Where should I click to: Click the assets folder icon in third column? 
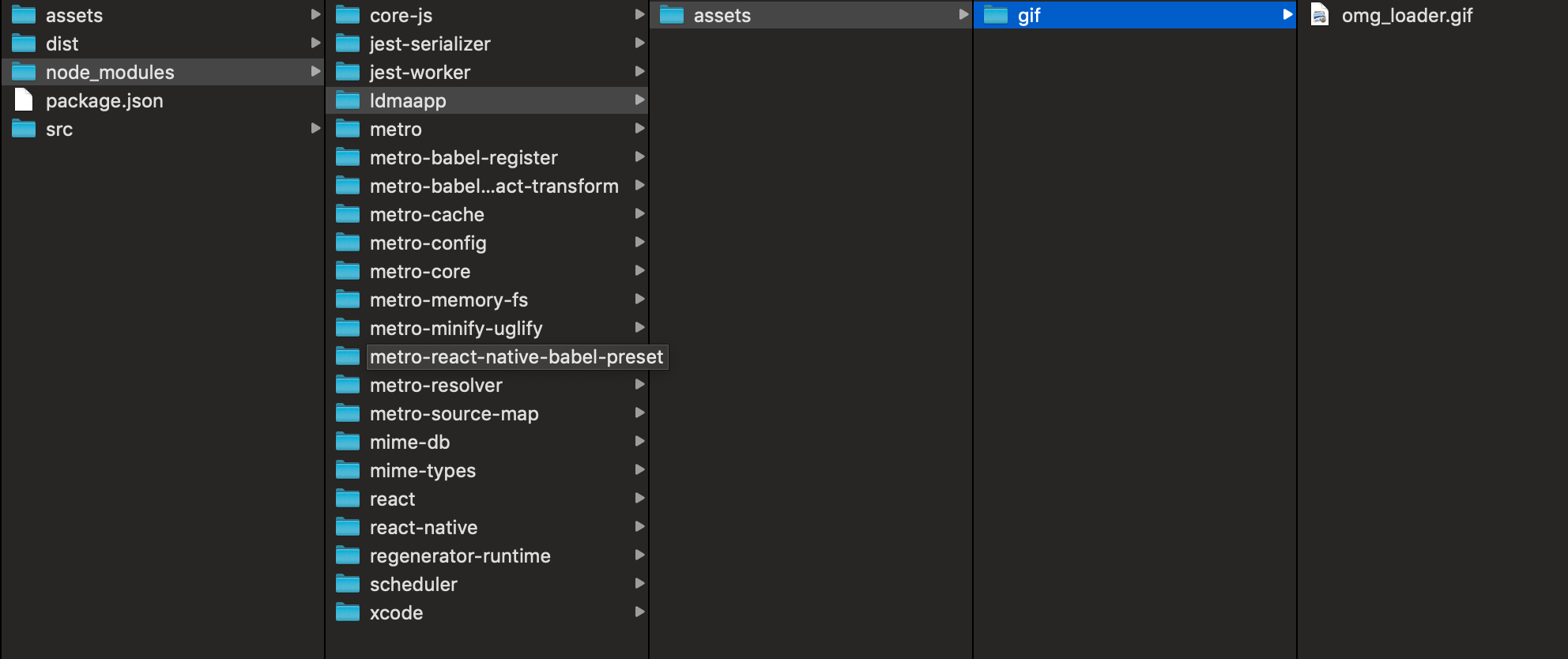672,15
